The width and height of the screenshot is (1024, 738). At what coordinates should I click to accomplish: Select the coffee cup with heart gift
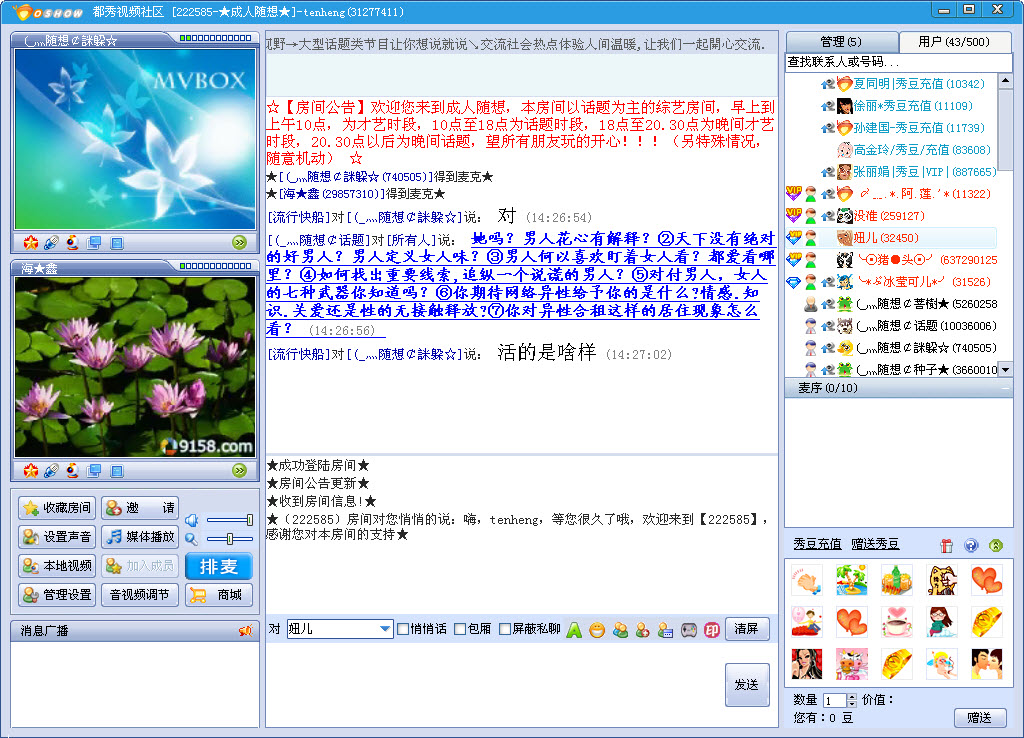pos(897,622)
